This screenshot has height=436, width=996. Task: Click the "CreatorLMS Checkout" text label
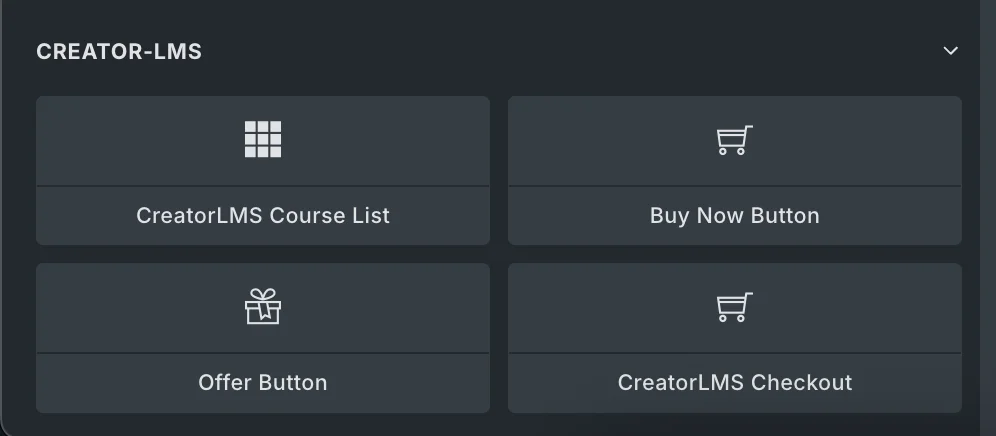pyautogui.click(x=734, y=383)
